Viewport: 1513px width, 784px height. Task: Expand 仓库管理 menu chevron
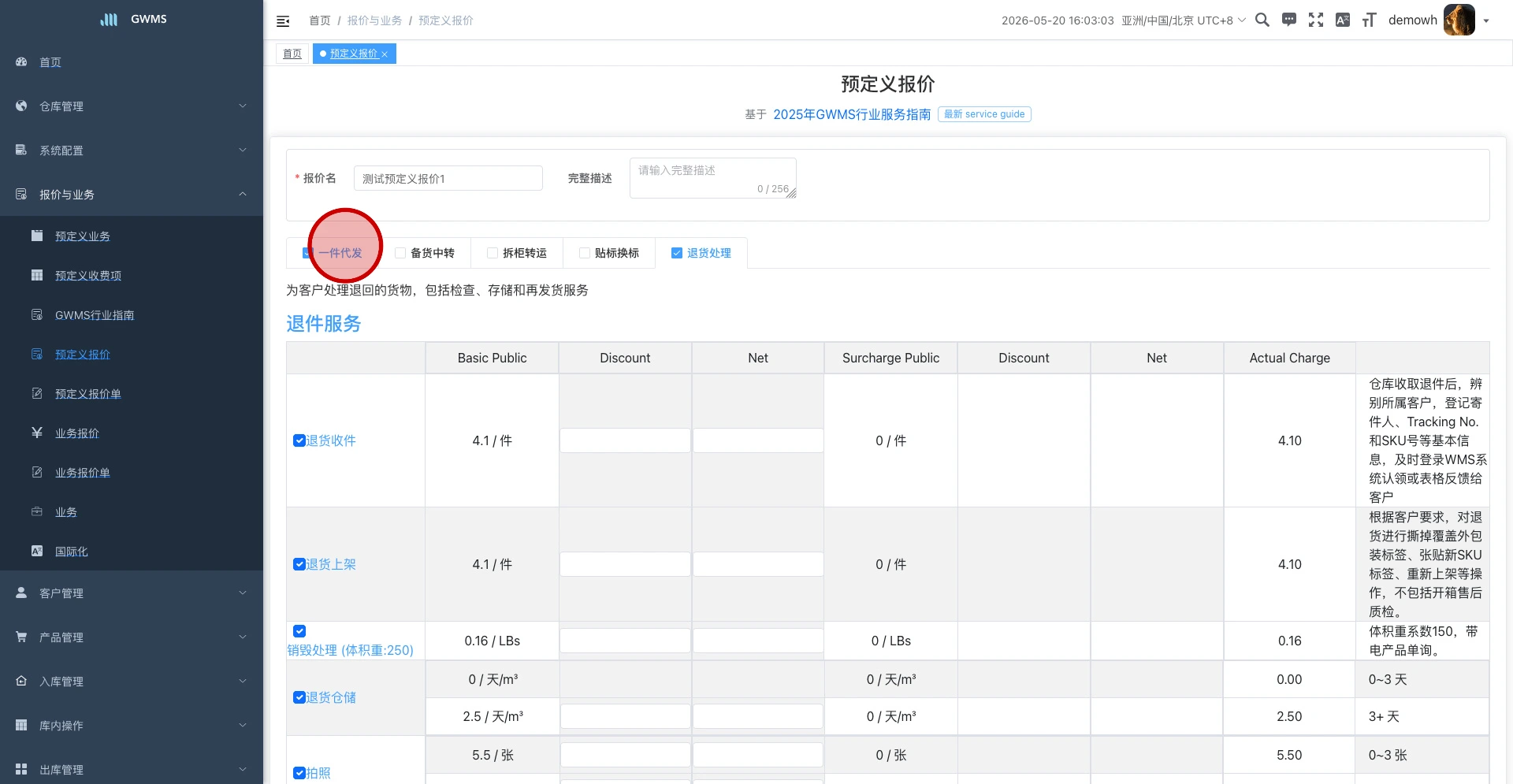tap(243, 106)
